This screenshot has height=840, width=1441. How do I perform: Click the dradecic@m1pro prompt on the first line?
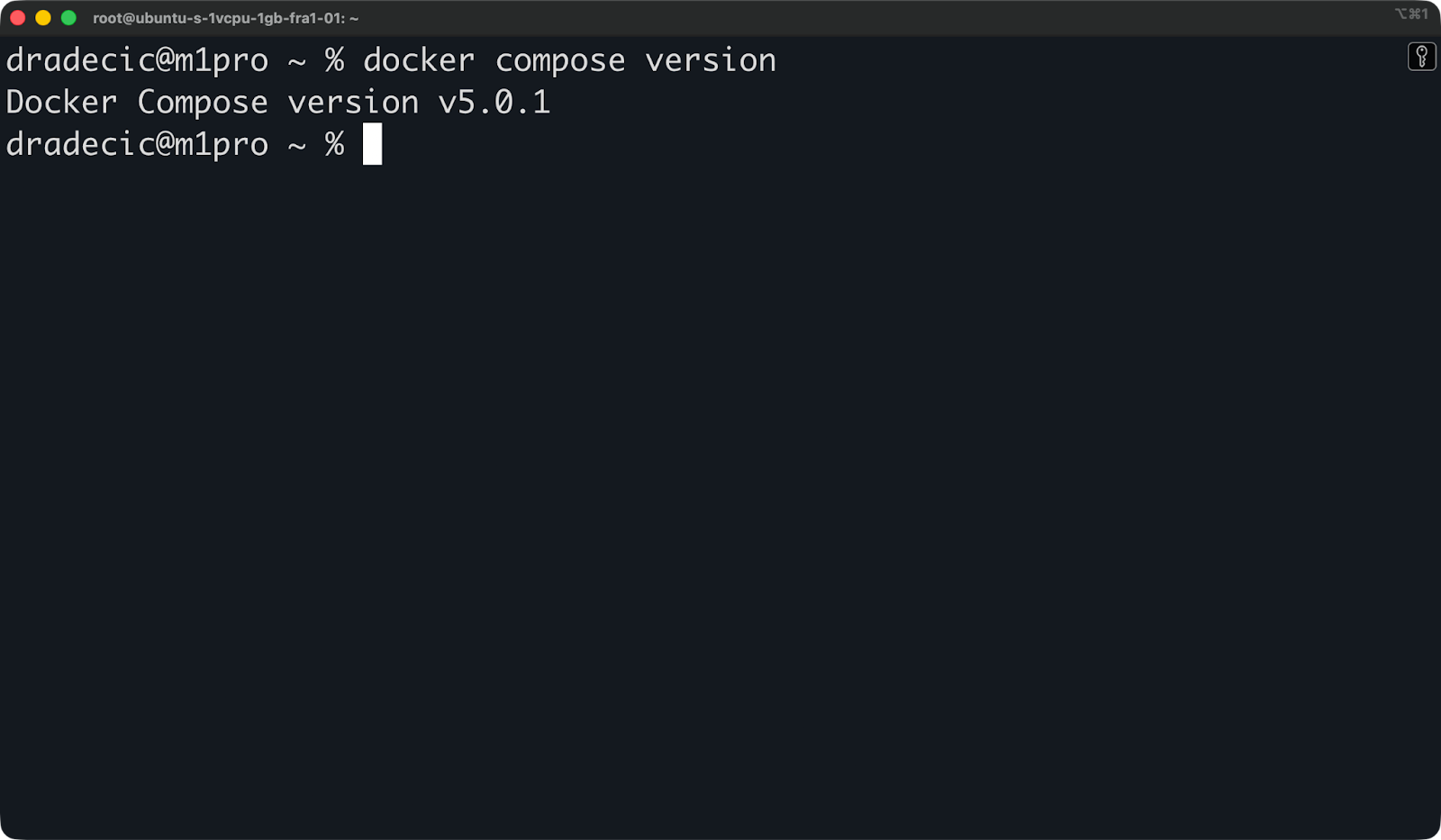pos(136,59)
